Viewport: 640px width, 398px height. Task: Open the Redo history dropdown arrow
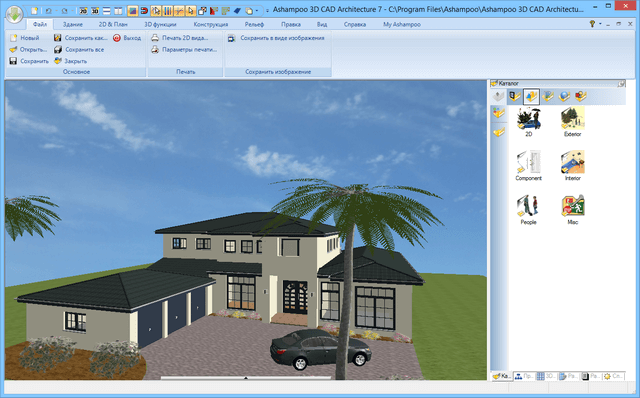72,11
